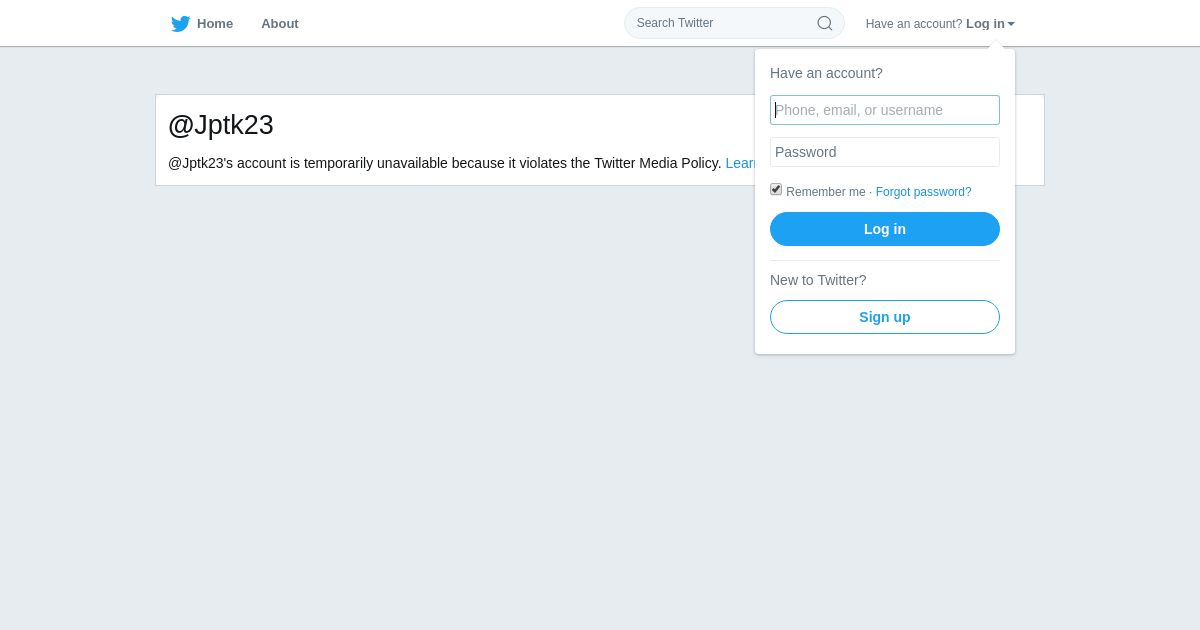
Task: Click the Sign up button
Action: [885, 317]
